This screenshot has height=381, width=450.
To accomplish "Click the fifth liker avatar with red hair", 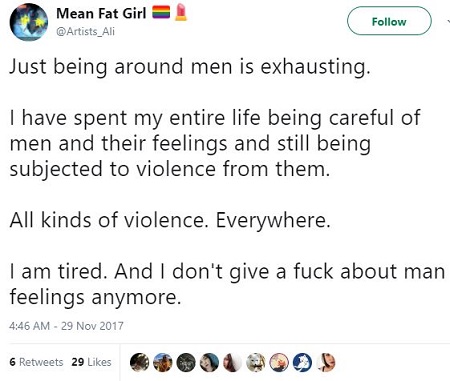I will coord(232,362).
